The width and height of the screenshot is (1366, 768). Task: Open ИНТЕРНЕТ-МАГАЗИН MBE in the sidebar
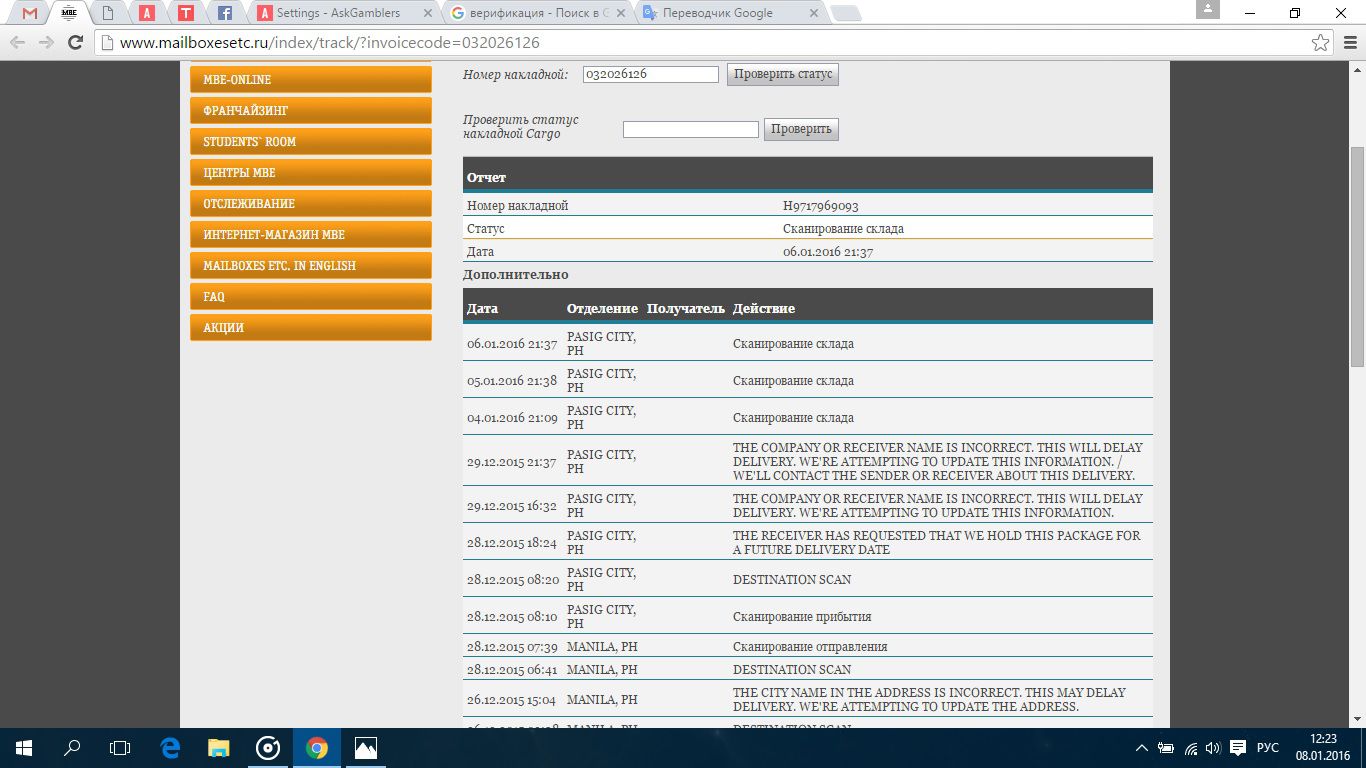[311, 235]
